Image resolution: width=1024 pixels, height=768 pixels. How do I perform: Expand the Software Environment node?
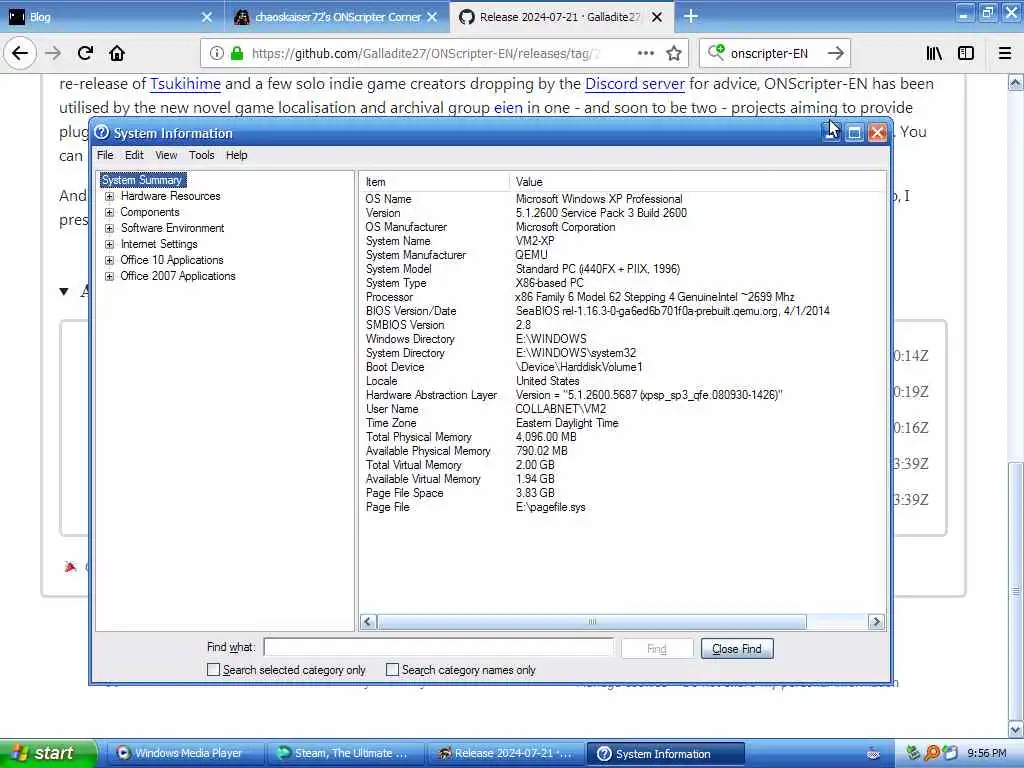[110, 228]
